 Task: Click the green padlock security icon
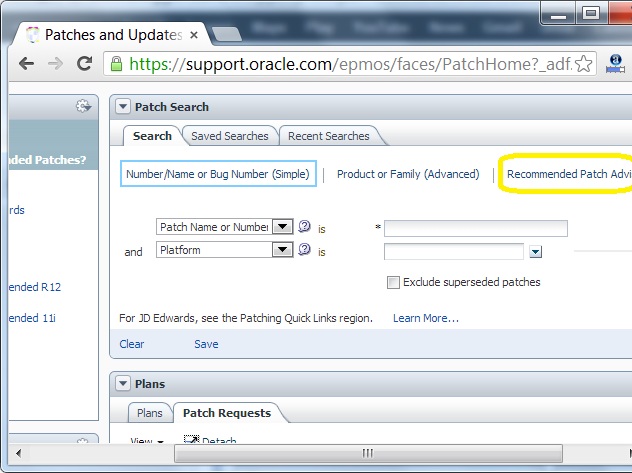[116, 64]
